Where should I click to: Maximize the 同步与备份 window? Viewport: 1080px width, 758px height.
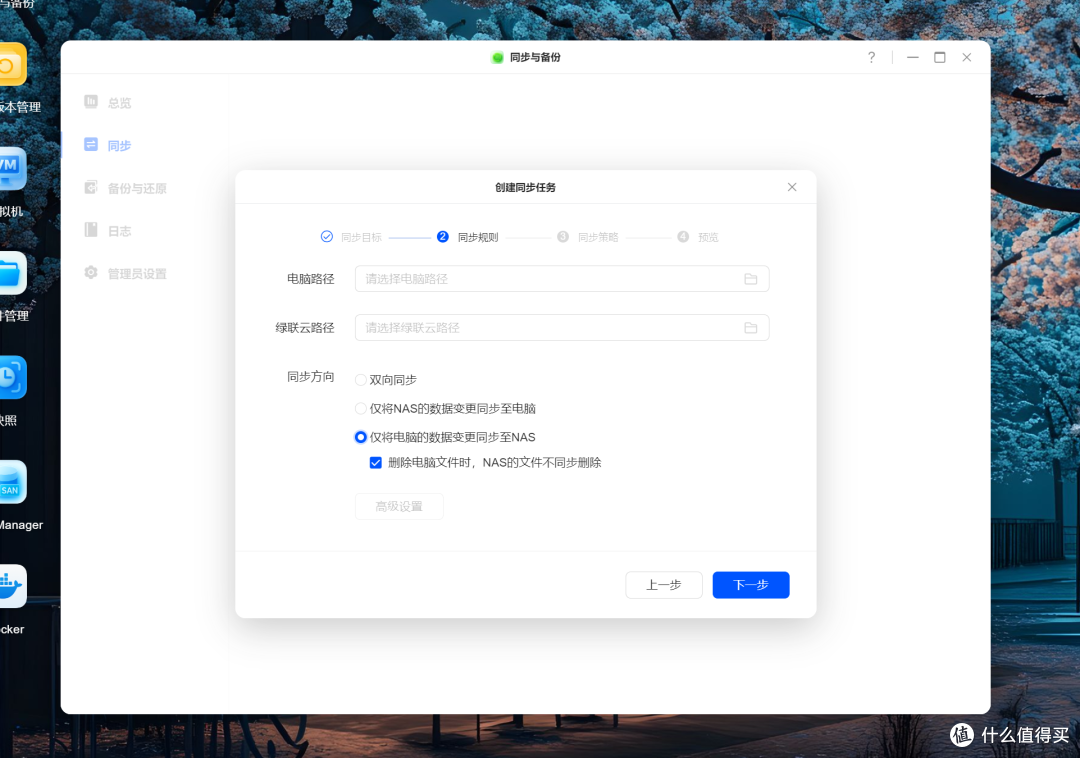939,57
